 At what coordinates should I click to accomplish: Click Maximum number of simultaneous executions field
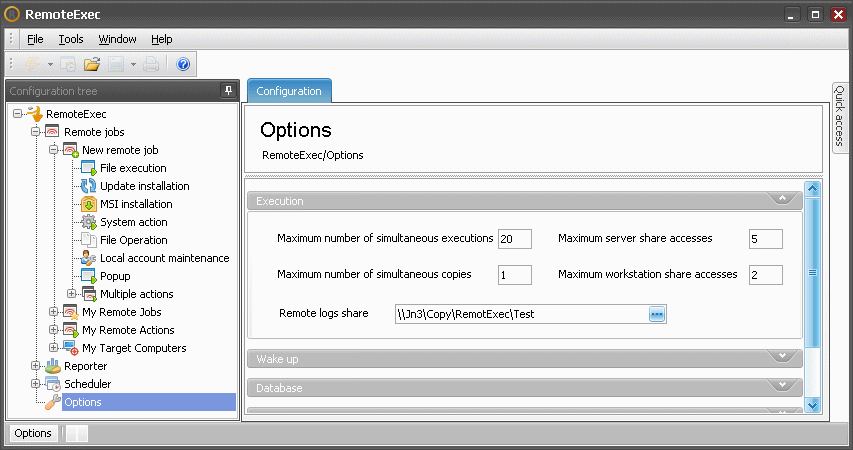point(515,239)
